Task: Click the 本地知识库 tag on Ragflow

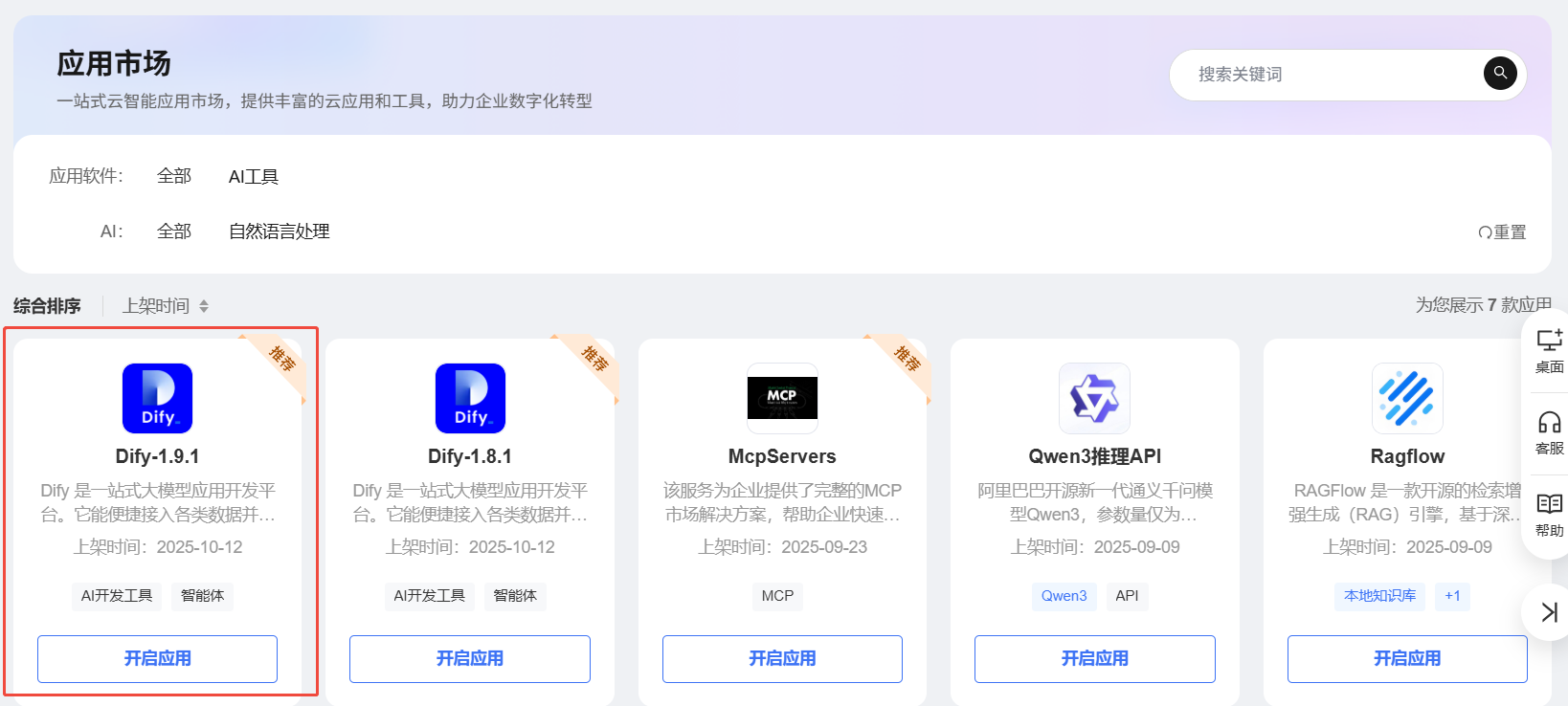Action: coord(1380,596)
